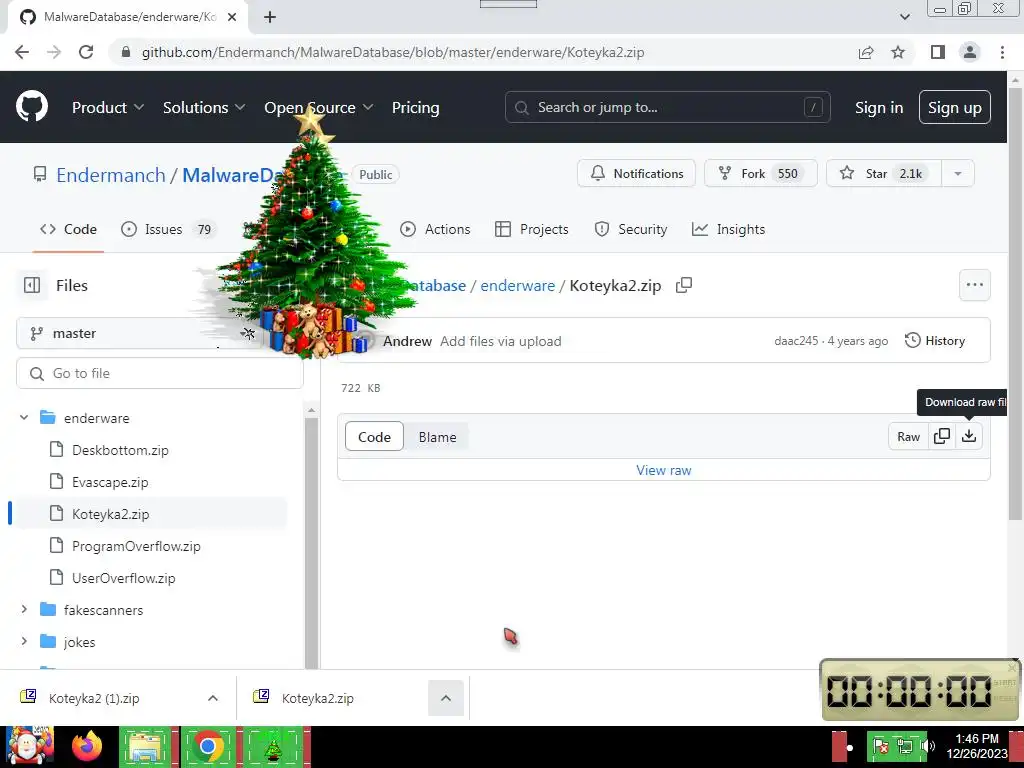The image size is (1024, 768).
Task: Open the Open Source menu
Action: click(x=319, y=108)
